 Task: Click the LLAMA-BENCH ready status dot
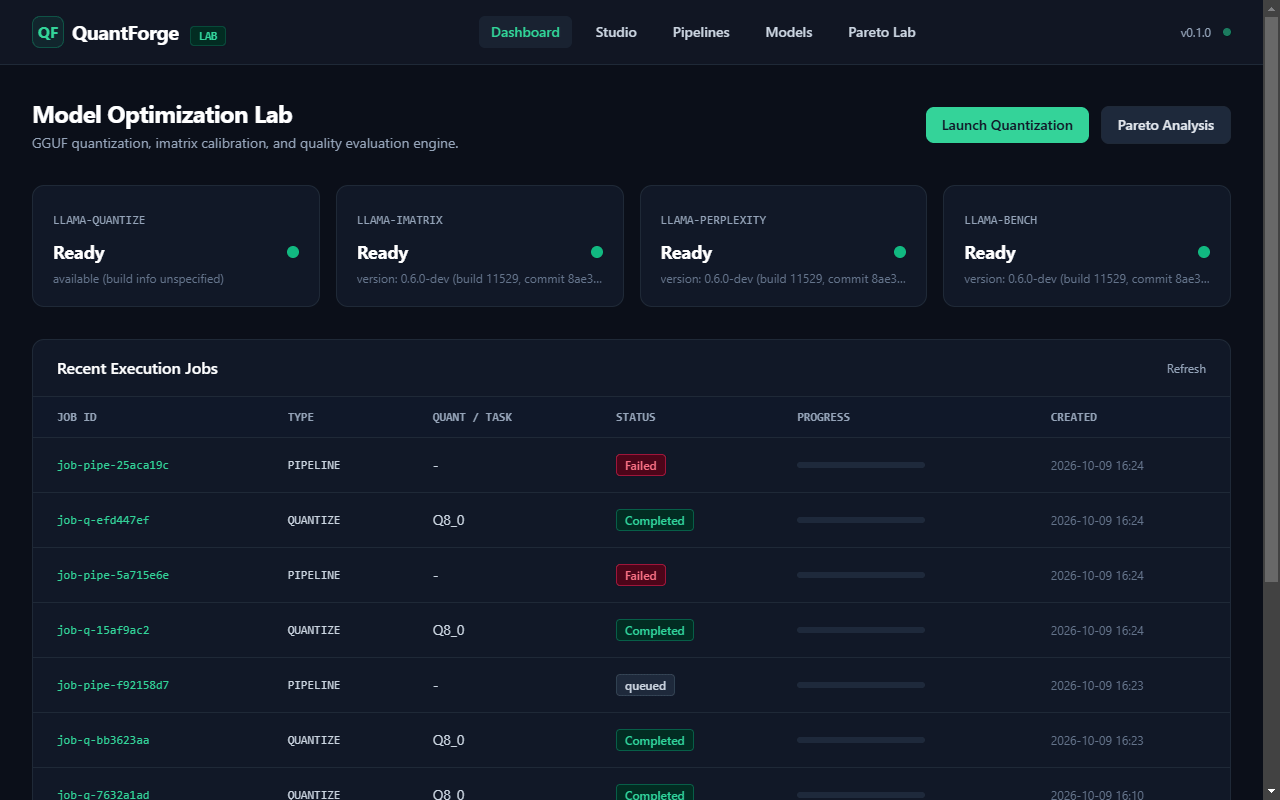pos(1204,252)
